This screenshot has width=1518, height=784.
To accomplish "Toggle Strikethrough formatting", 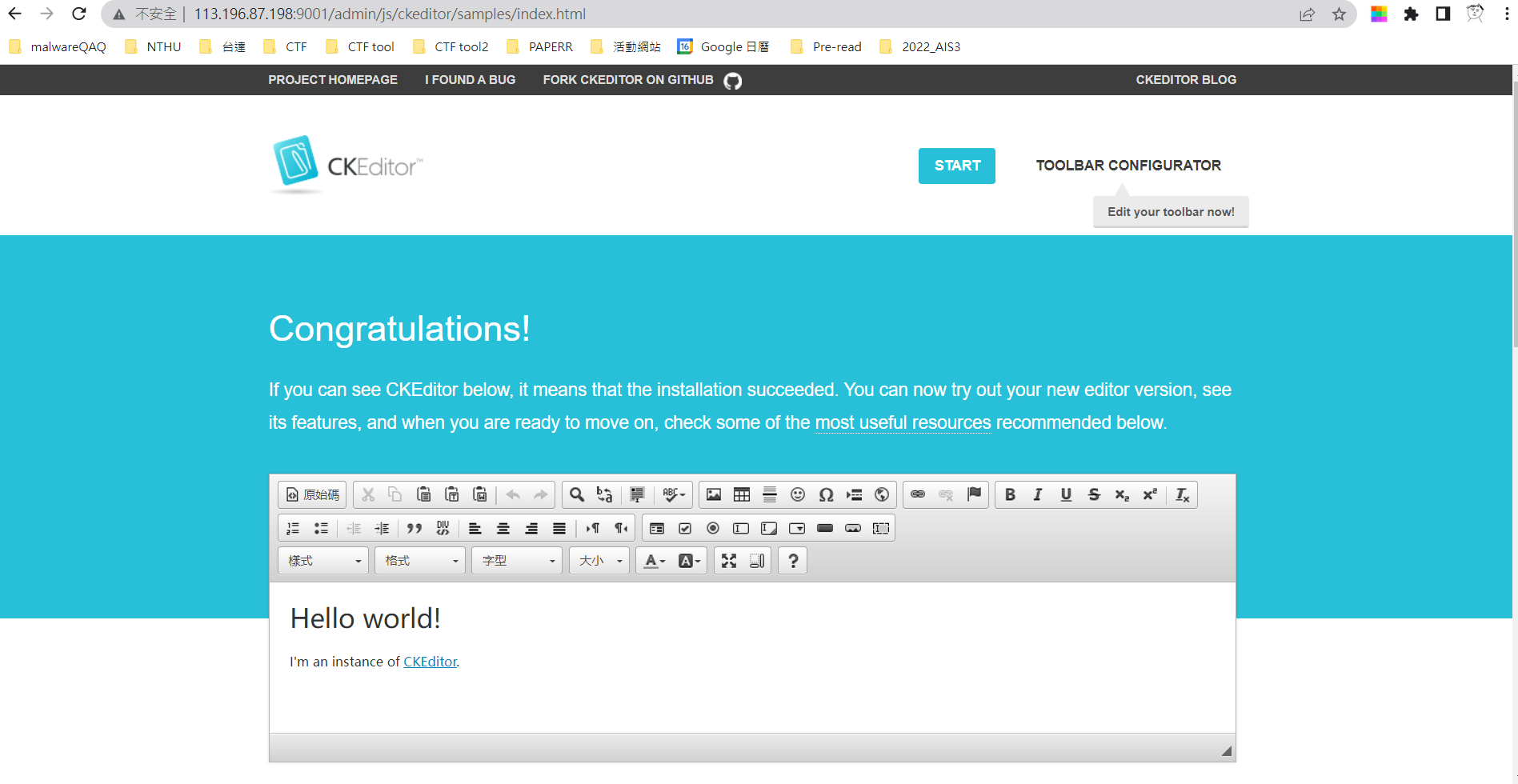I will tap(1094, 495).
